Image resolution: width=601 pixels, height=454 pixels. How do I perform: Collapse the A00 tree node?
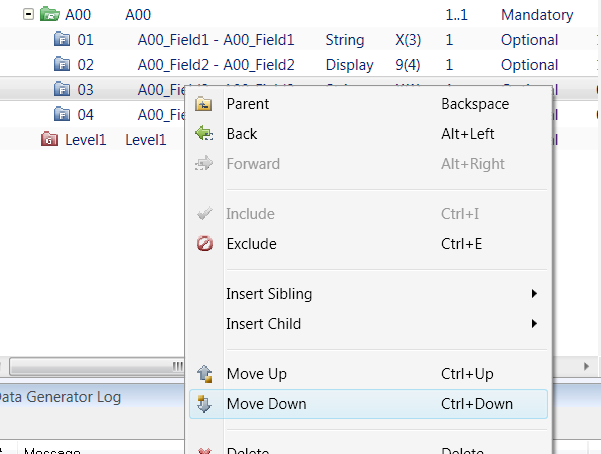point(30,15)
